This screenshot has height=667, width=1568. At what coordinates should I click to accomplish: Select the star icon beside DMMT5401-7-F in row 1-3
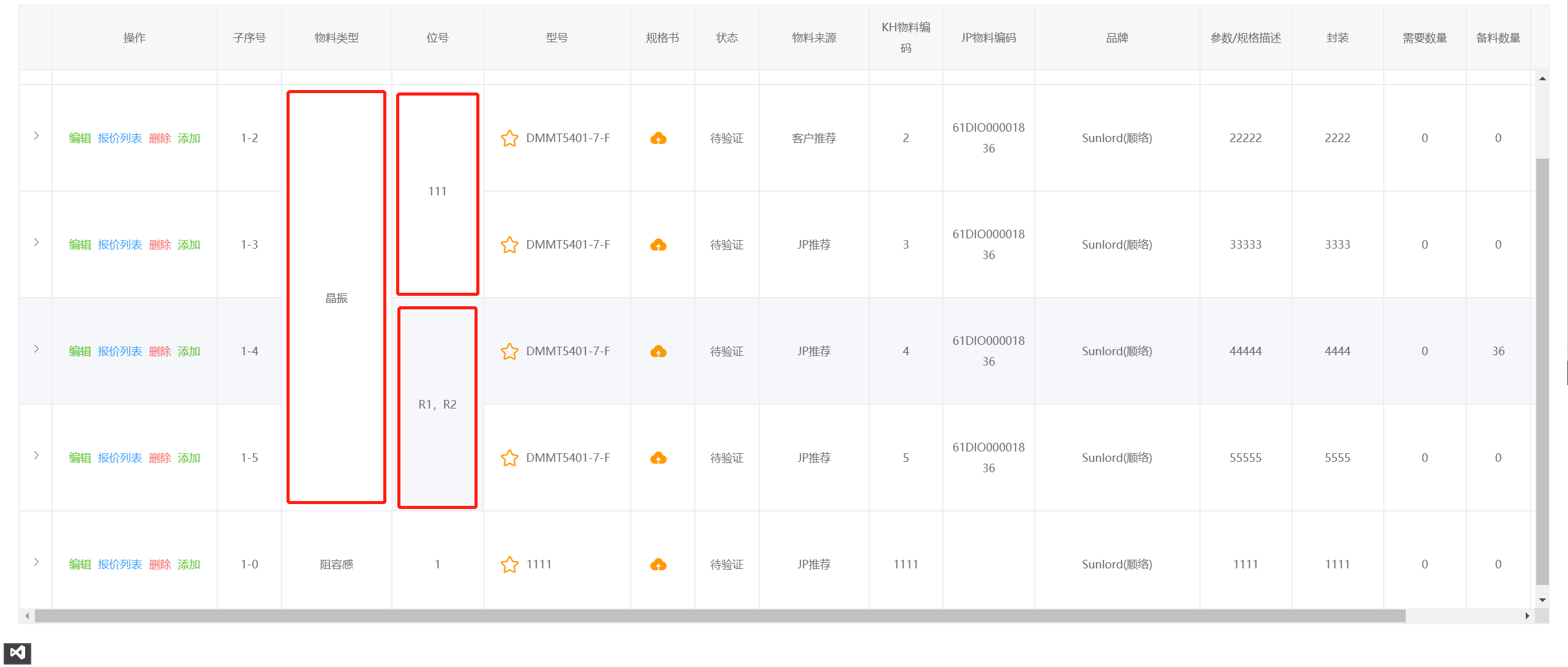509,244
